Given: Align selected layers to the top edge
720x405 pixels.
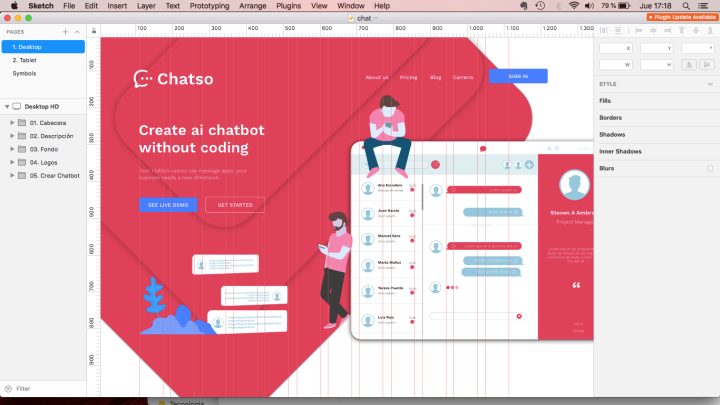Looking at the screenshot, I should tap(682, 30).
